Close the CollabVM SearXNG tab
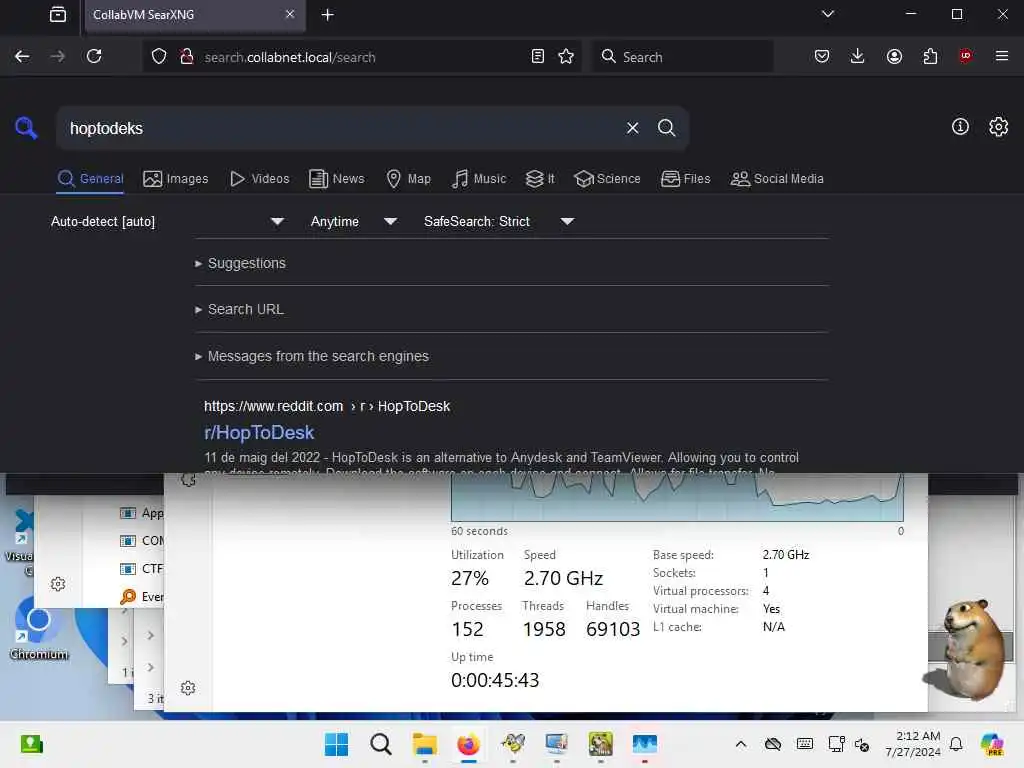Screen dimensions: 1024x768 (290, 14)
